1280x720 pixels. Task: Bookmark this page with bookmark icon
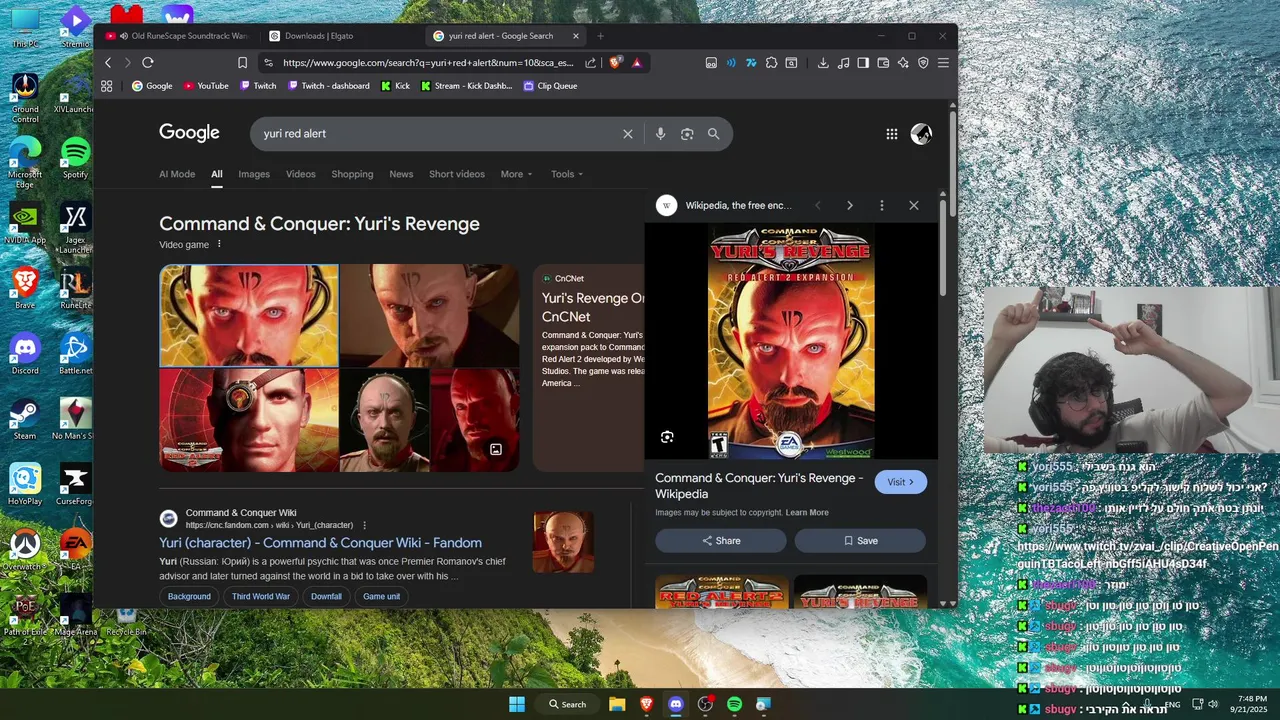point(242,62)
